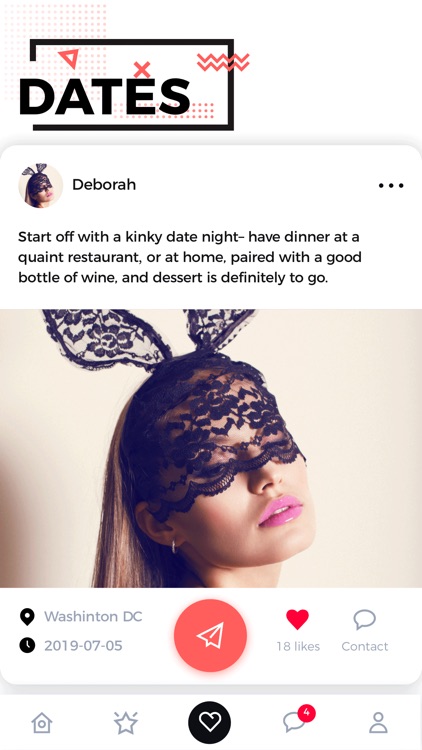Click the DATES header logo
Screen dimensions: 422x750
pos(127,85)
